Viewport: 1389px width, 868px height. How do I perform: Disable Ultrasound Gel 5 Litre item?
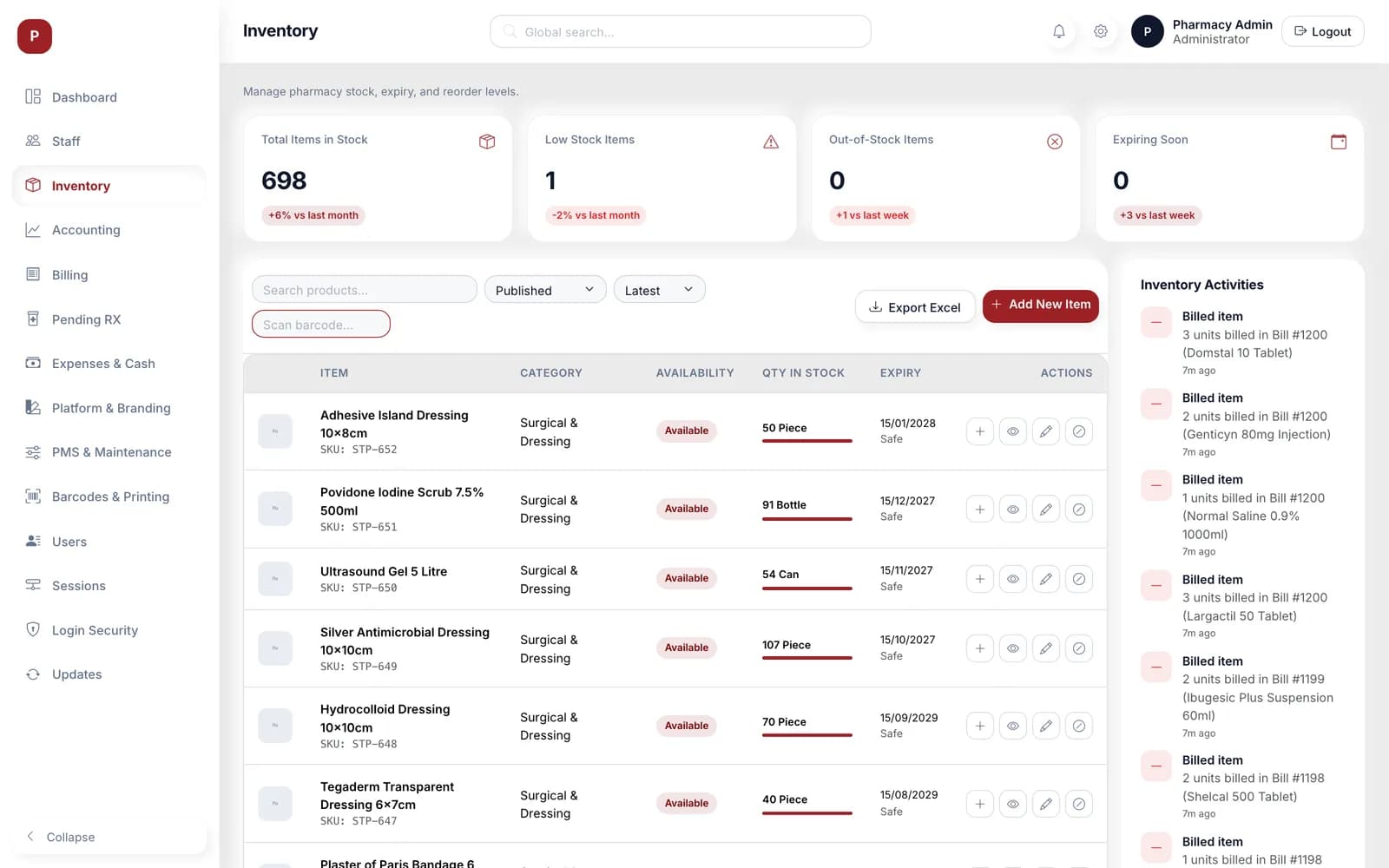pos(1078,579)
